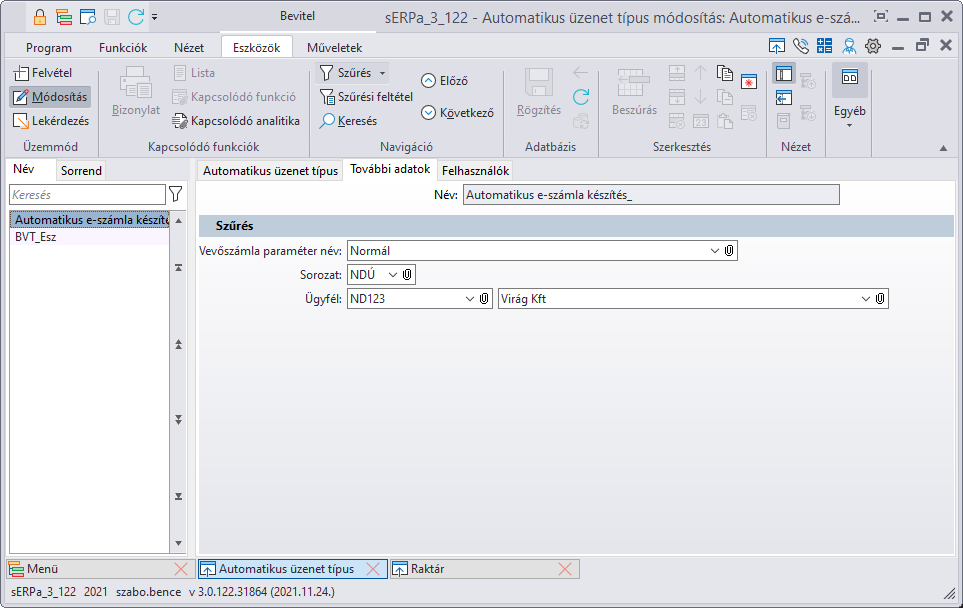Switch to the Felhasználók tab
Image resolution: width=963 pixels, height=608 pixels.
coord(476,170)
